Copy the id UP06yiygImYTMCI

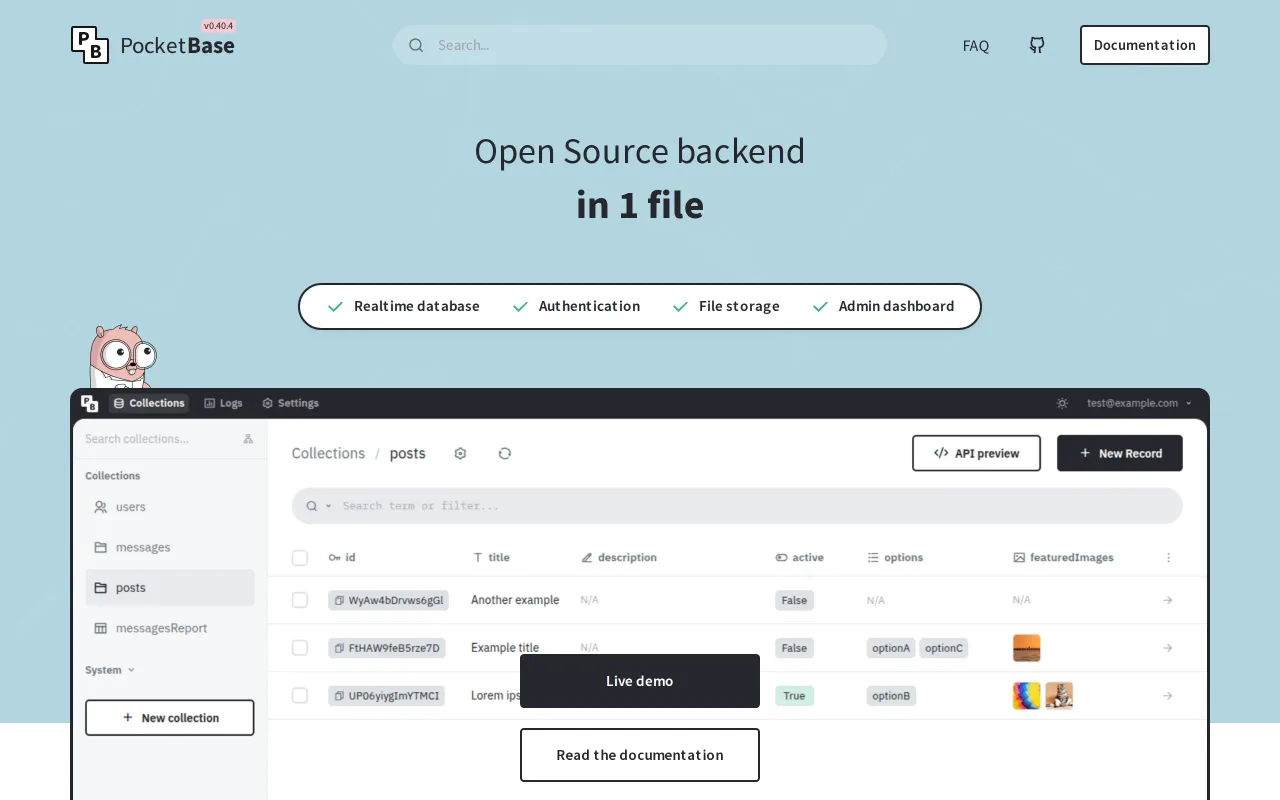[339, 696]
